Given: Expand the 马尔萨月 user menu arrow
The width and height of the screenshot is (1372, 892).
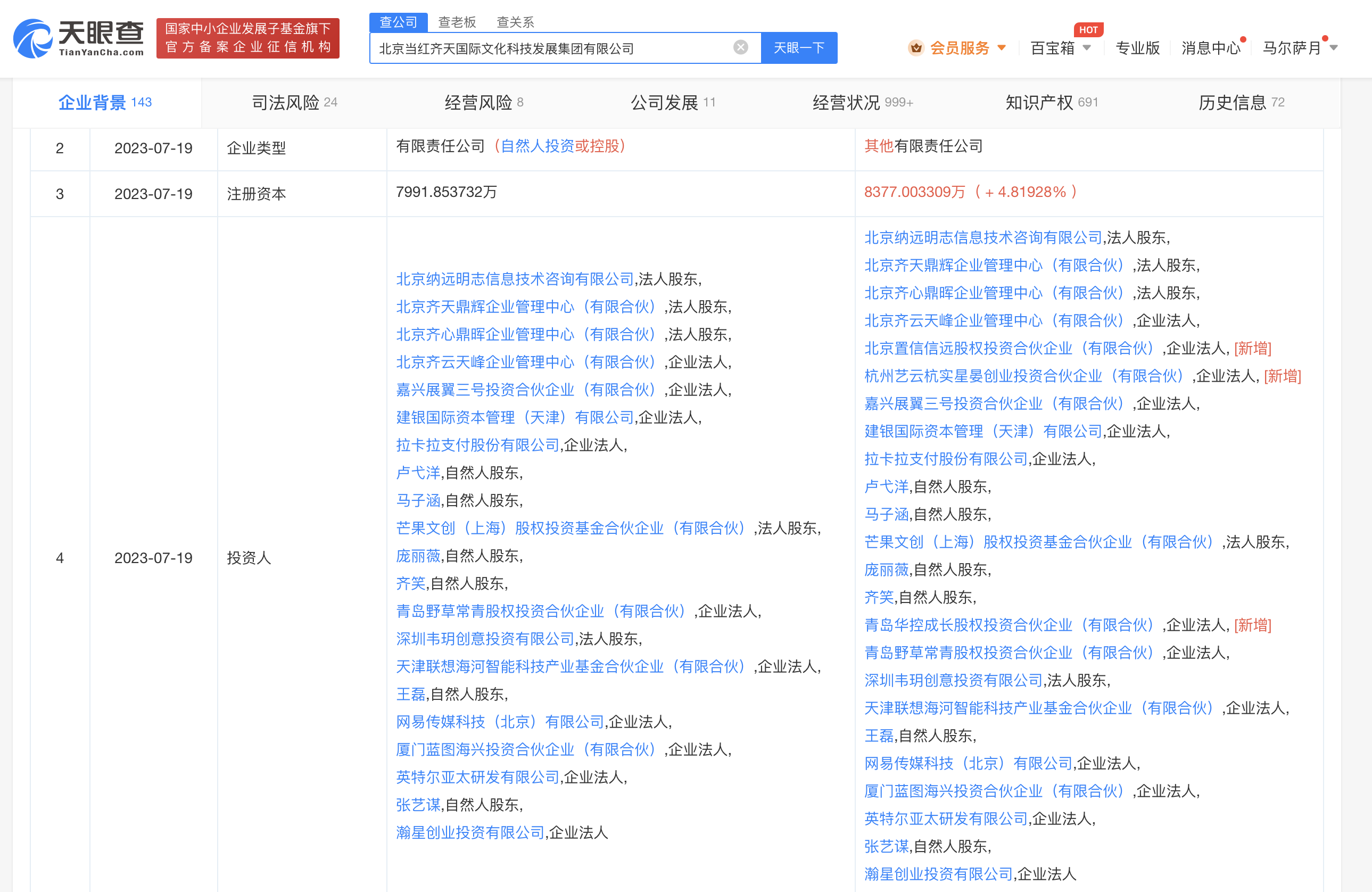Looking at the screenshot, I should click(x=1333, y=48).
